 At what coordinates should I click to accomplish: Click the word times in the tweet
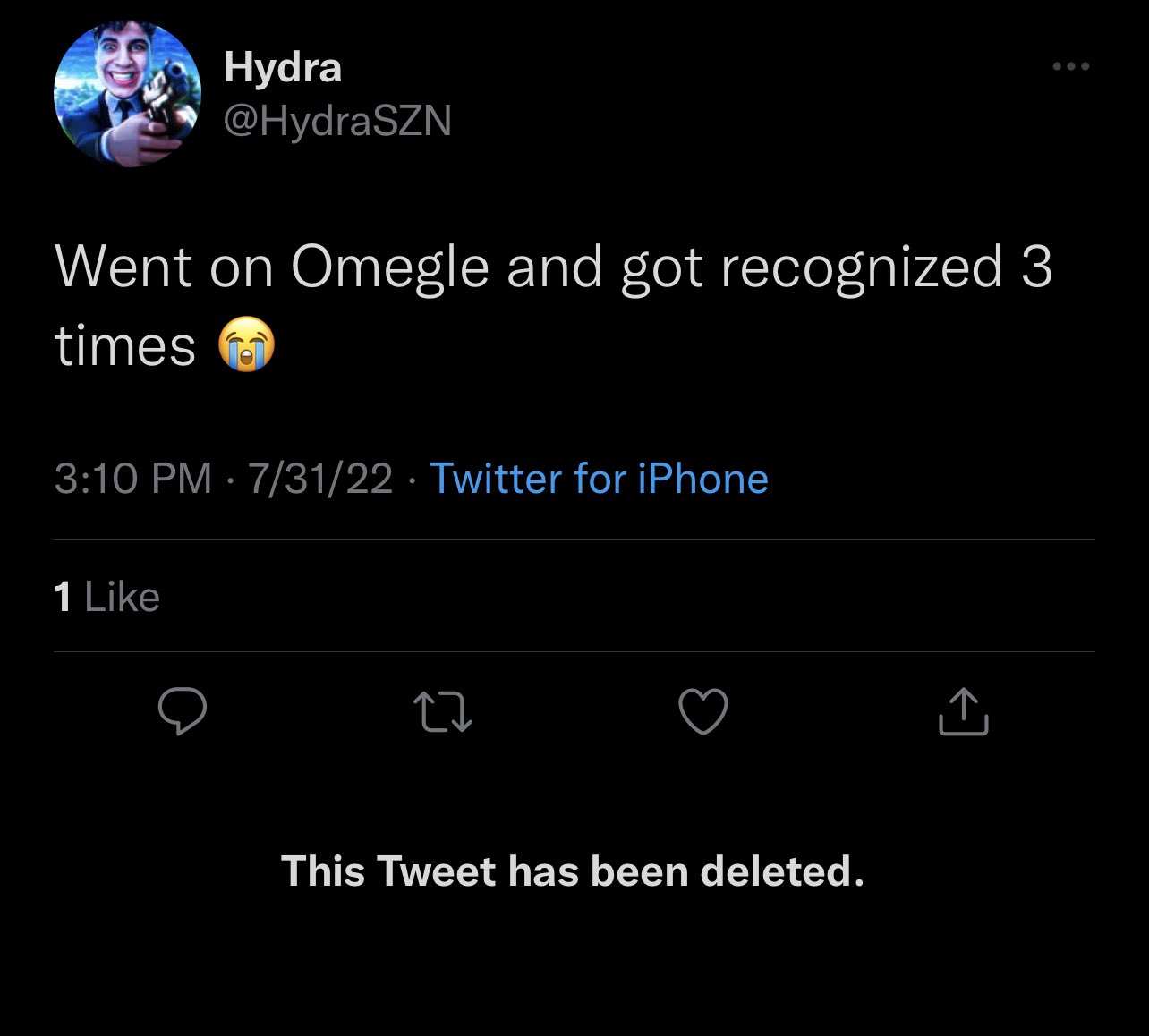[x=125, y=346]
